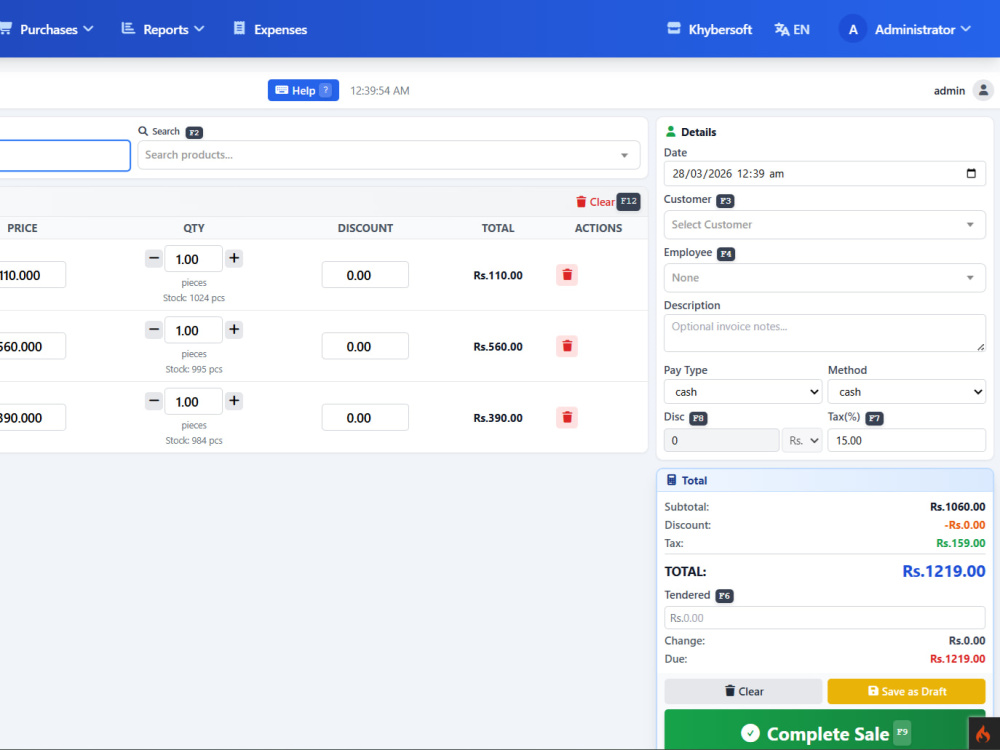Open the payment Method dropdown

tap(906, 392)
